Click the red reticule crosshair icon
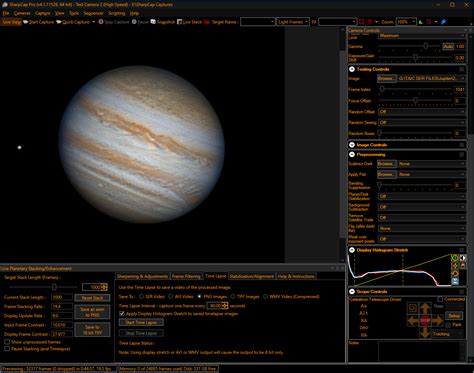The width and height of the screenshot is (474, 373). 370,22
